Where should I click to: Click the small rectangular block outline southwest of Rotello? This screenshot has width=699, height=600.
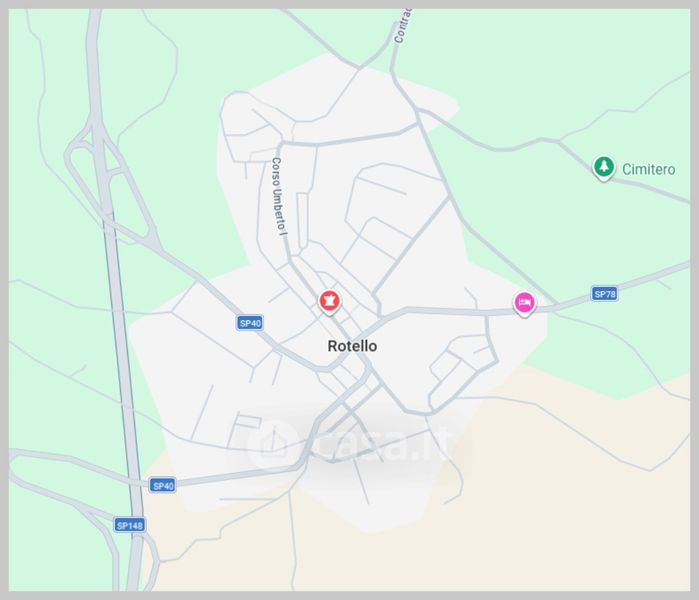coord(248,421)
